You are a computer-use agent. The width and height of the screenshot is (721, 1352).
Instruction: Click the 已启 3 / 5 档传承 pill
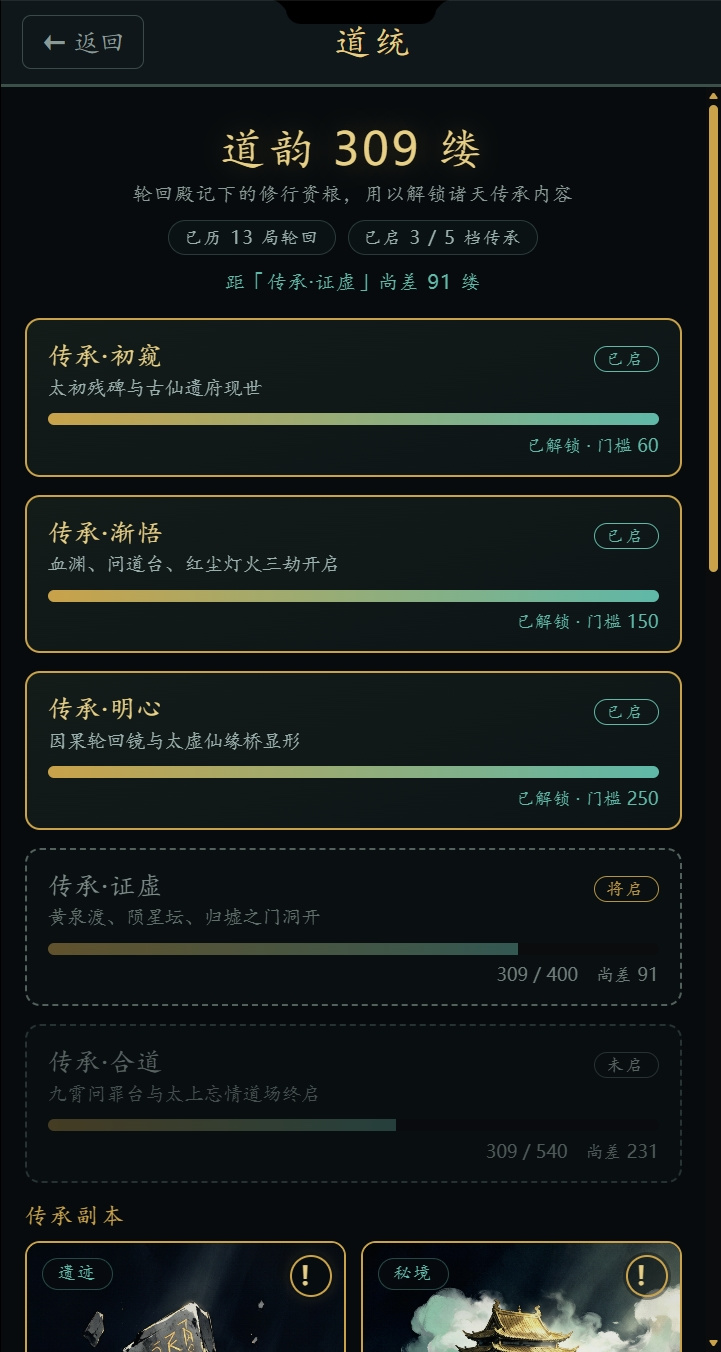click(442, 238)
